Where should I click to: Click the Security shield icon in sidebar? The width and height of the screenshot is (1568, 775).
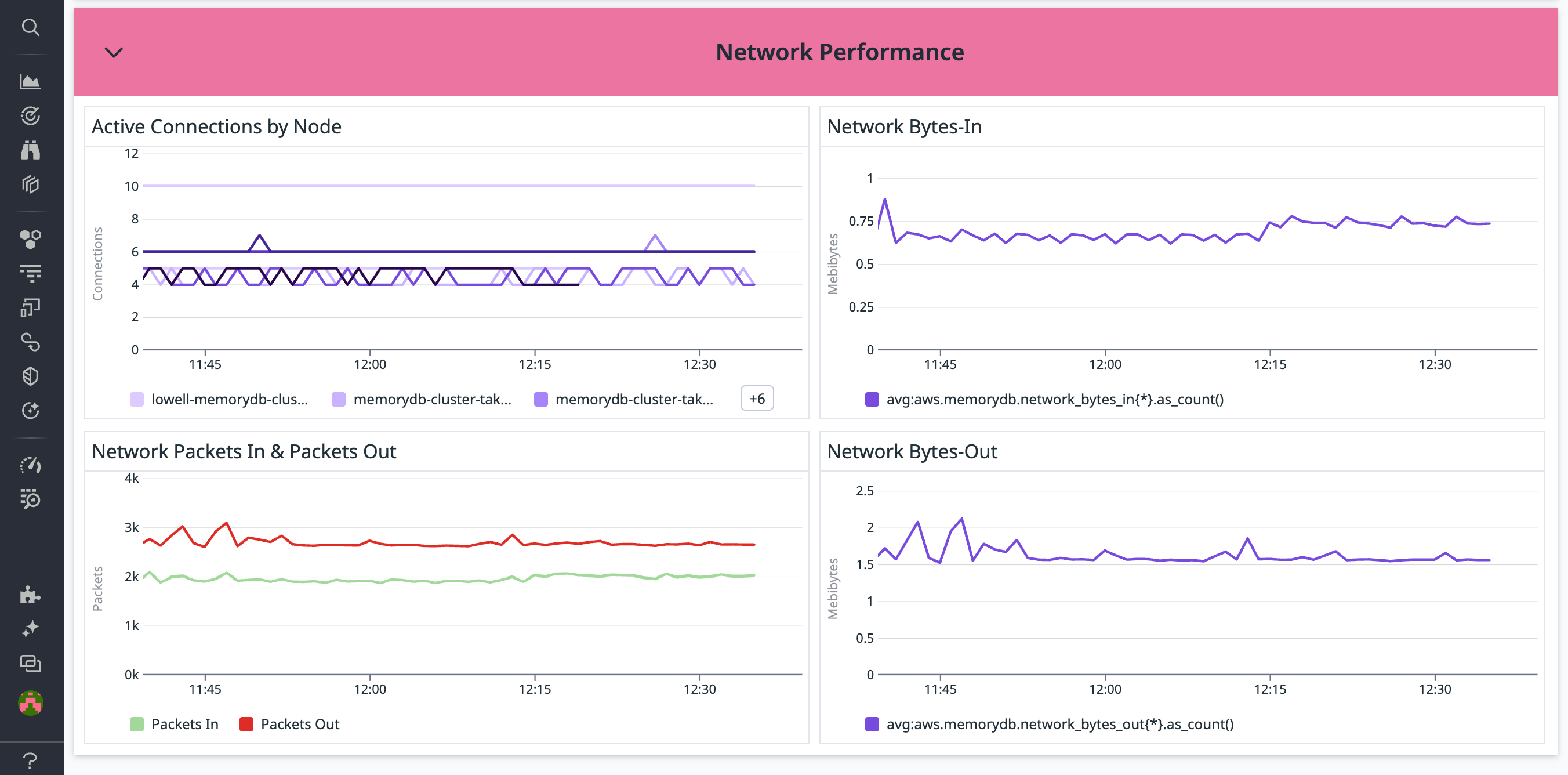coord(31,376)
